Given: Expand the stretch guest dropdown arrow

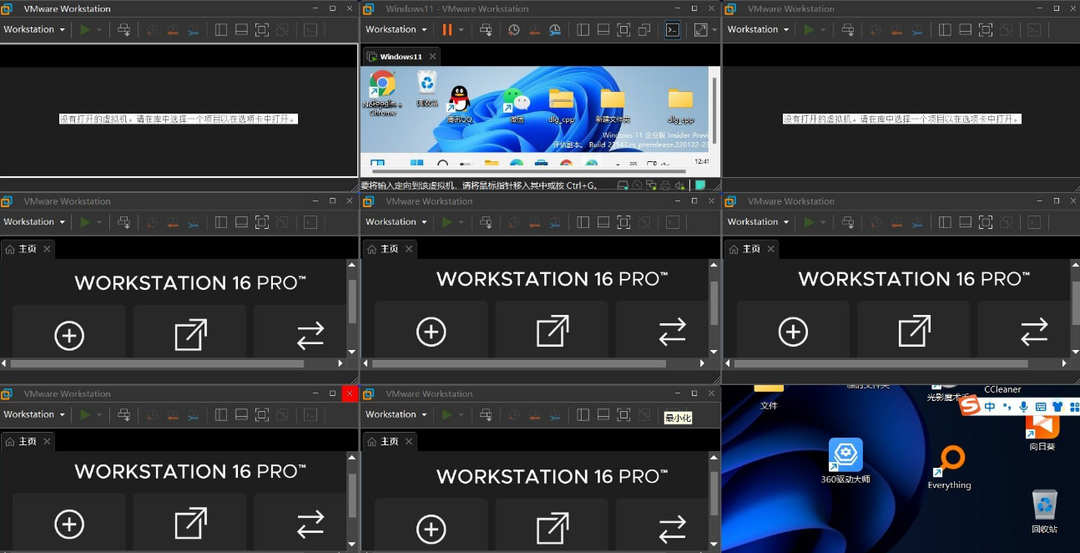Looking at the screenshot, I should click(x=714, y=30).
